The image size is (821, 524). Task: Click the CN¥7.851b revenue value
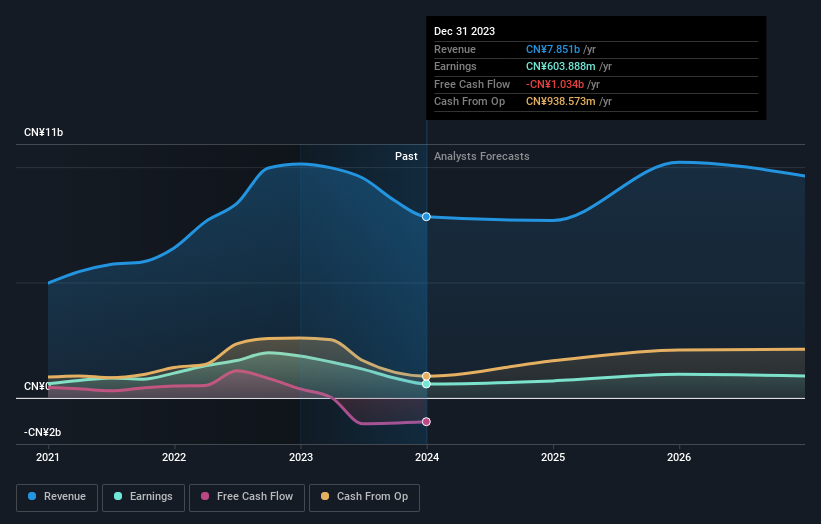(553, 49)
